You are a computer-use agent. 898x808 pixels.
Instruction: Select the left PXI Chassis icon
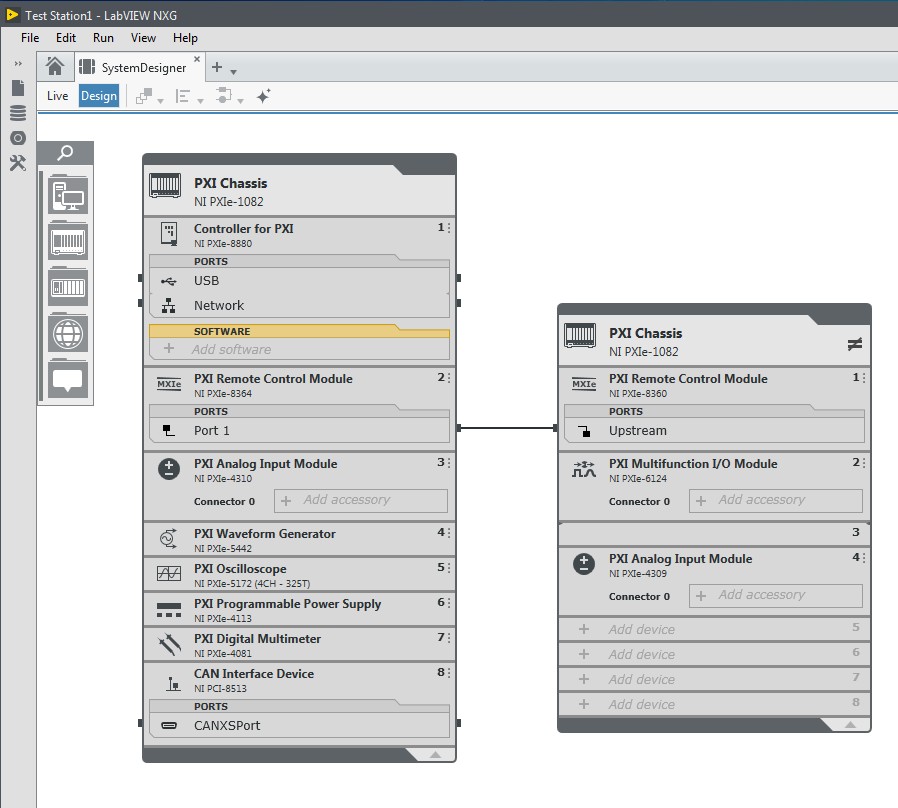pyautogui.click(x=165, y=186)
